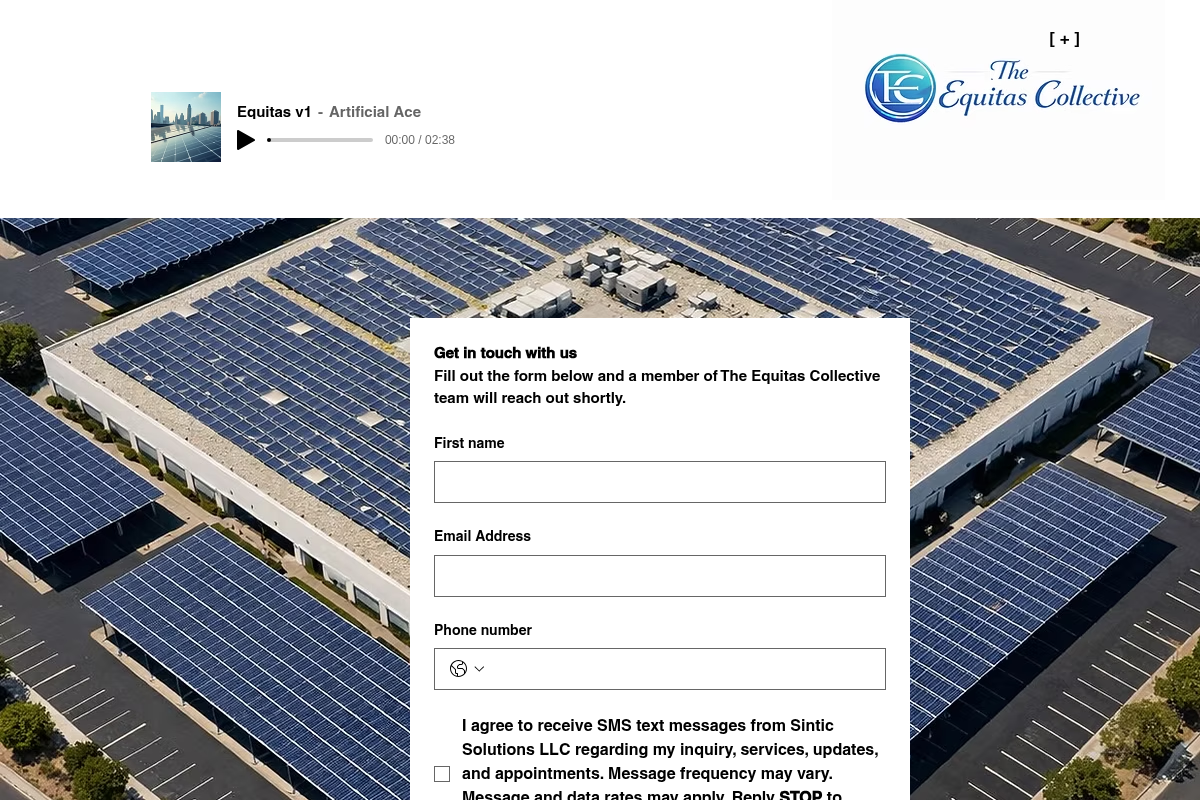Click the Equitas v1 track title
This screenshot has width=1200, height=800.
pyautogui.click(x=274, y=112)
